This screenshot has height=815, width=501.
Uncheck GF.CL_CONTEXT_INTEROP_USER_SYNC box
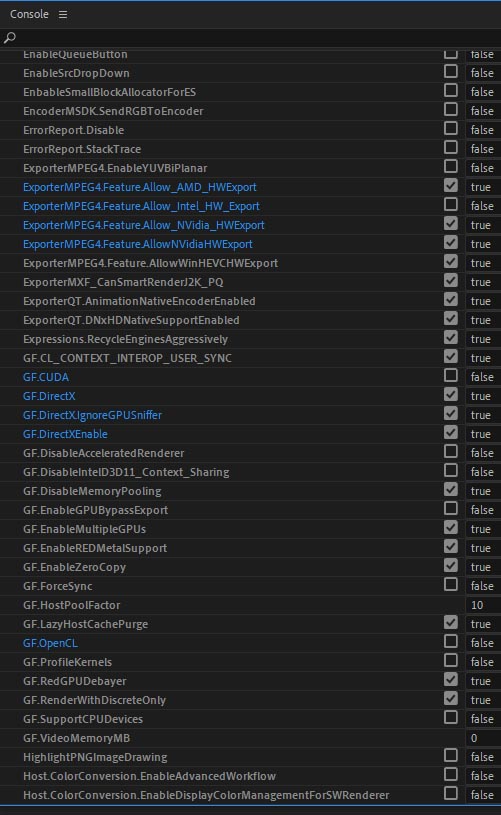pyautogui.click(x=451, y=357)
